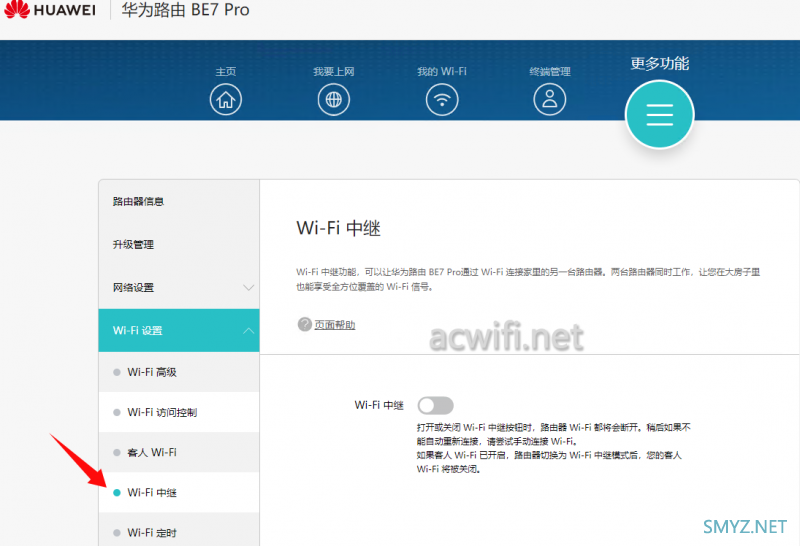Select 路由器信息 in the sidebar
The height and width of the screenshot is (546, 800).
point(179,202)
